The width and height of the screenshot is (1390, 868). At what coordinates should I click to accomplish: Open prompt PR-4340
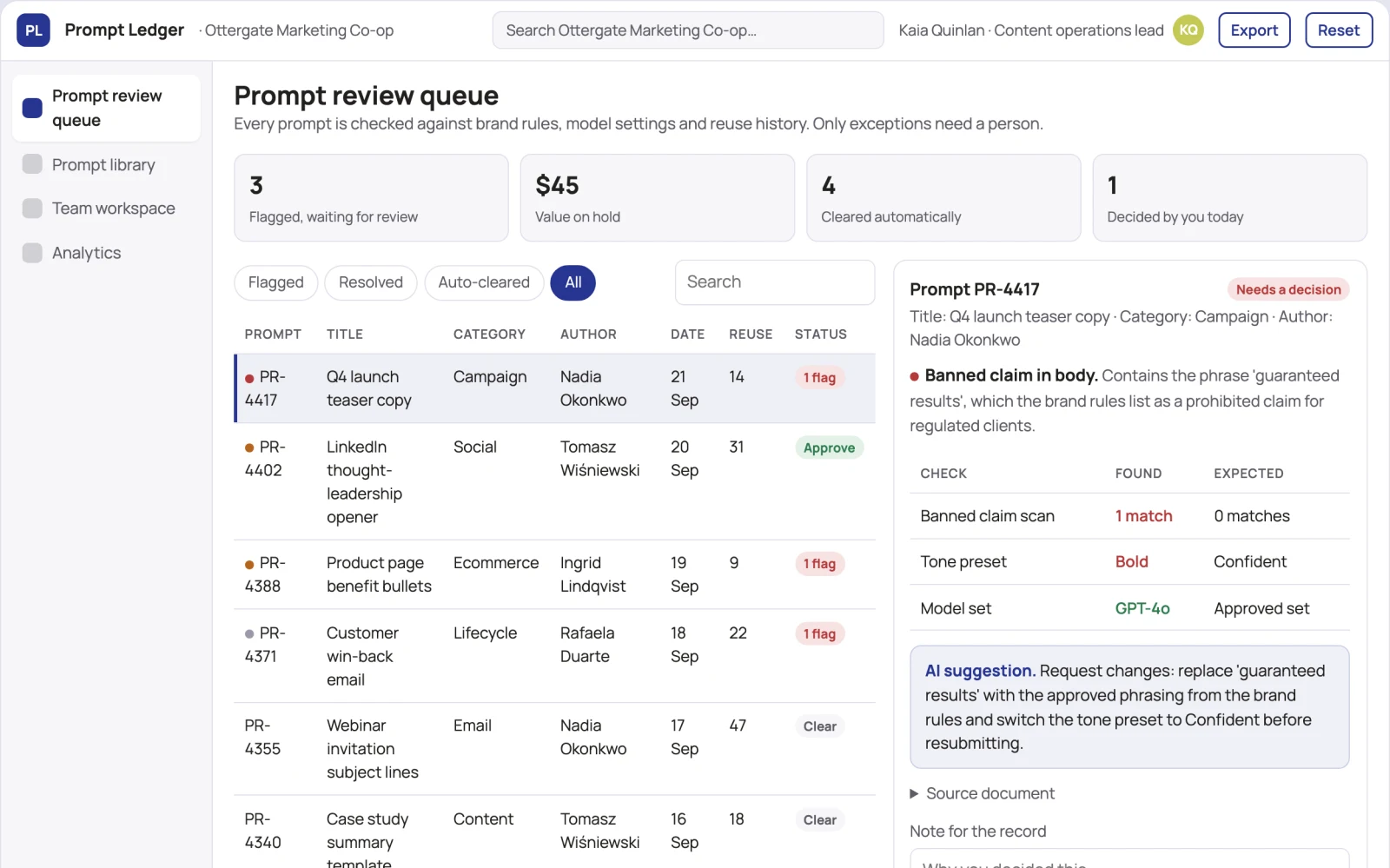pyautogui.click(x=555, y=832)
